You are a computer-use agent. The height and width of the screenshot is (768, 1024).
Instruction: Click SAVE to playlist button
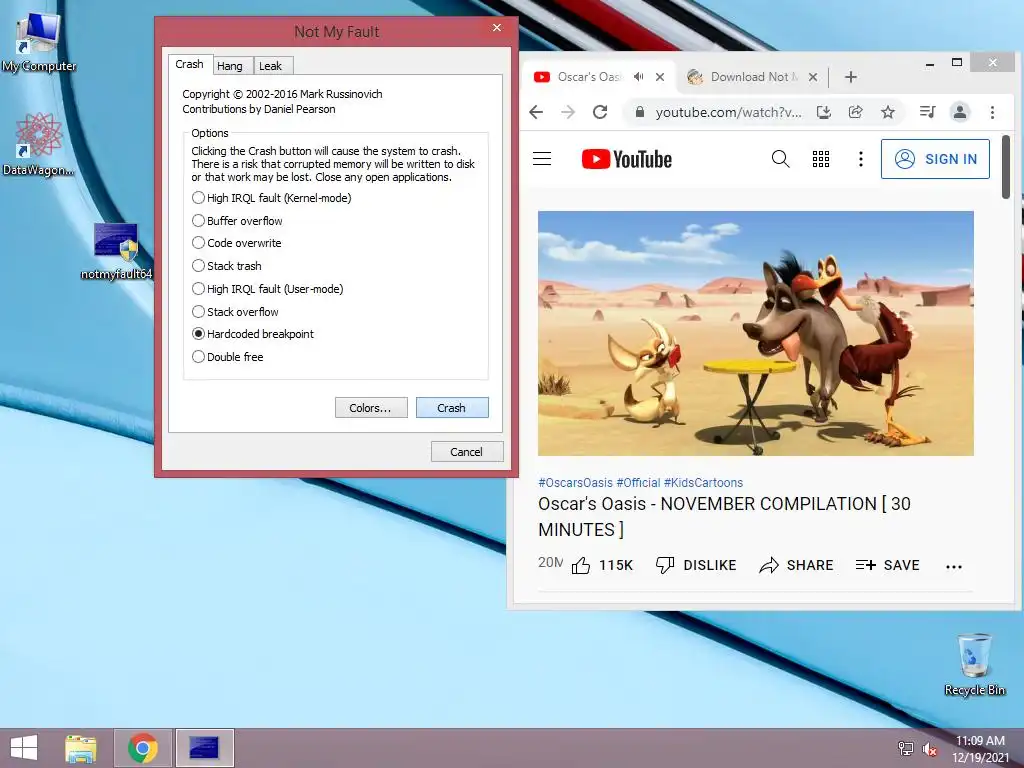pyautogui.click(x=888, y=565)
